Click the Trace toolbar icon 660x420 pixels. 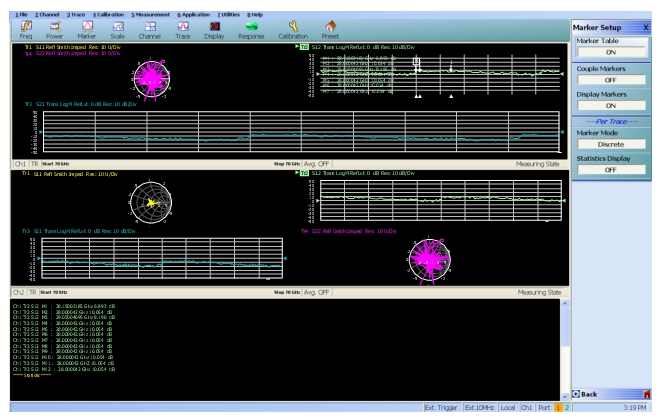click(183, 30)
